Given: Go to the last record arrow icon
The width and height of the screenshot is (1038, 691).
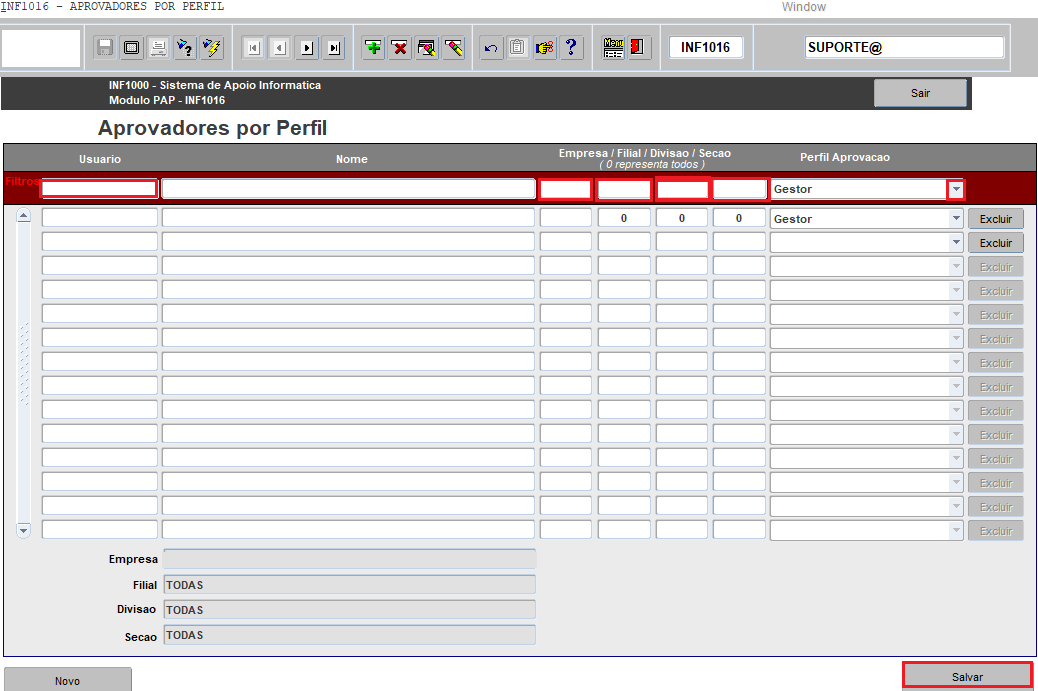Looking at the screenshot, I should tap(334, 47).
